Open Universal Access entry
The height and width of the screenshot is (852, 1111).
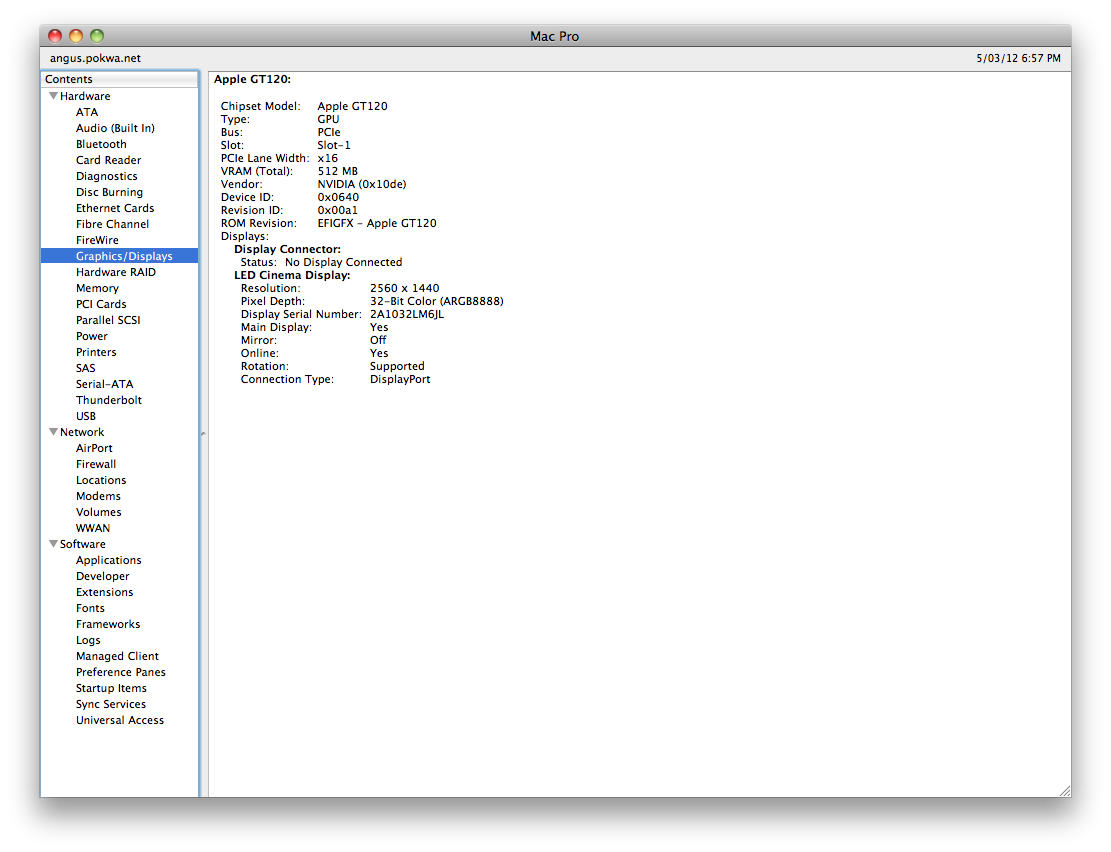(120, 720)
